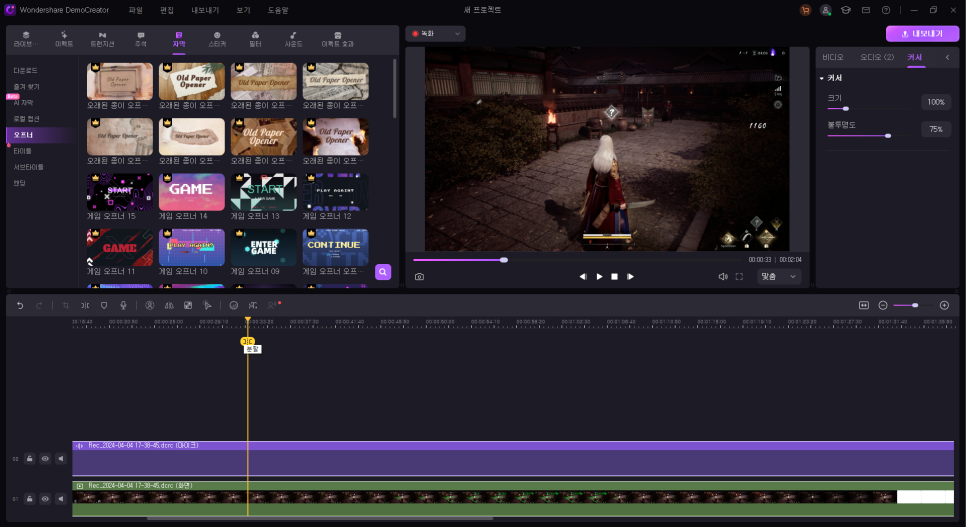Image resolution: width=966 pixels, height=527 pixels.
Task: Open the 녹화 record dropdown
Action: pos(436,34)
